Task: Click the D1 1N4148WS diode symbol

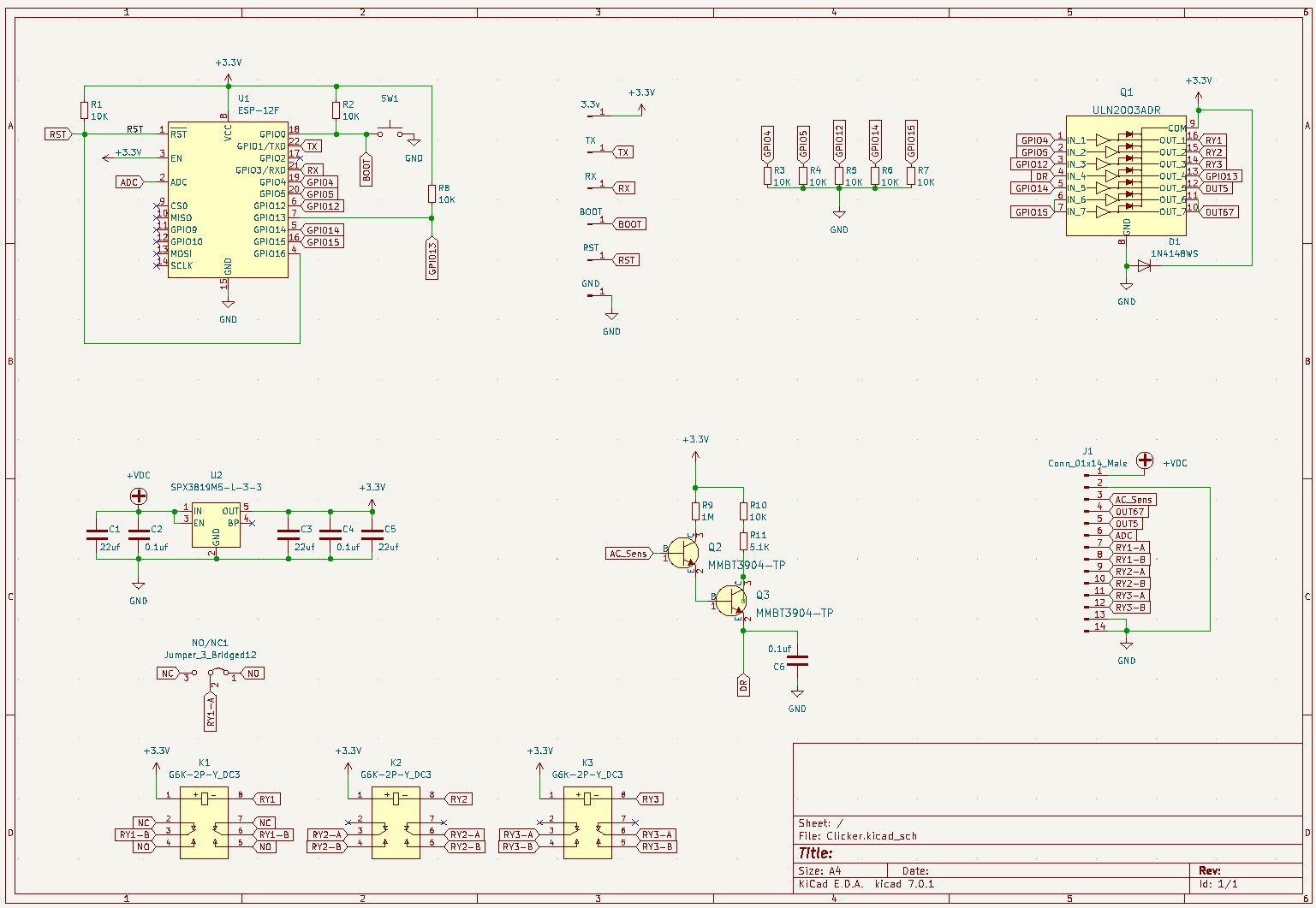Action: pos(1144,266)
